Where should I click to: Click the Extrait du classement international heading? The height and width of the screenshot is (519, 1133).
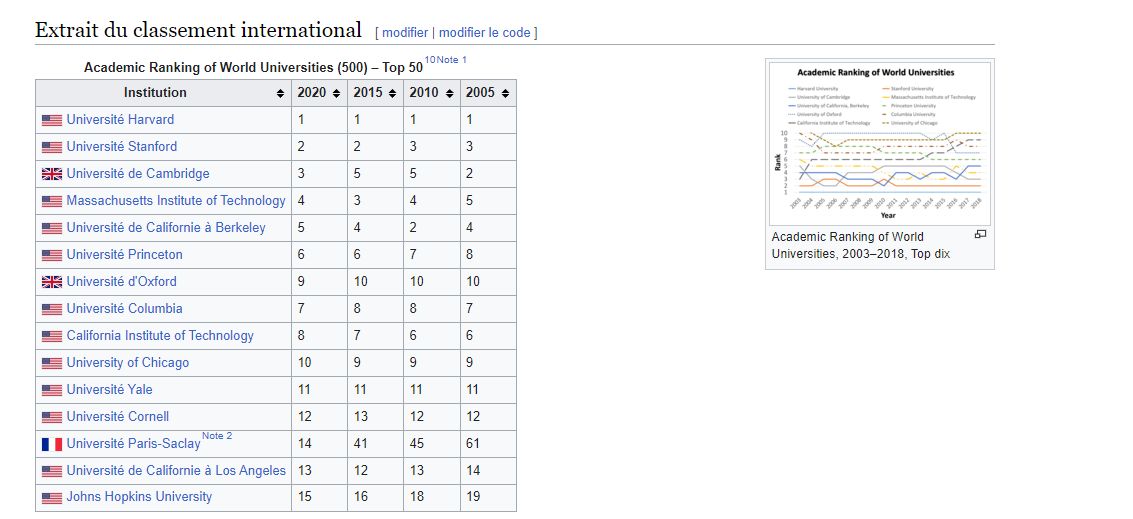(x=199, y=30)
